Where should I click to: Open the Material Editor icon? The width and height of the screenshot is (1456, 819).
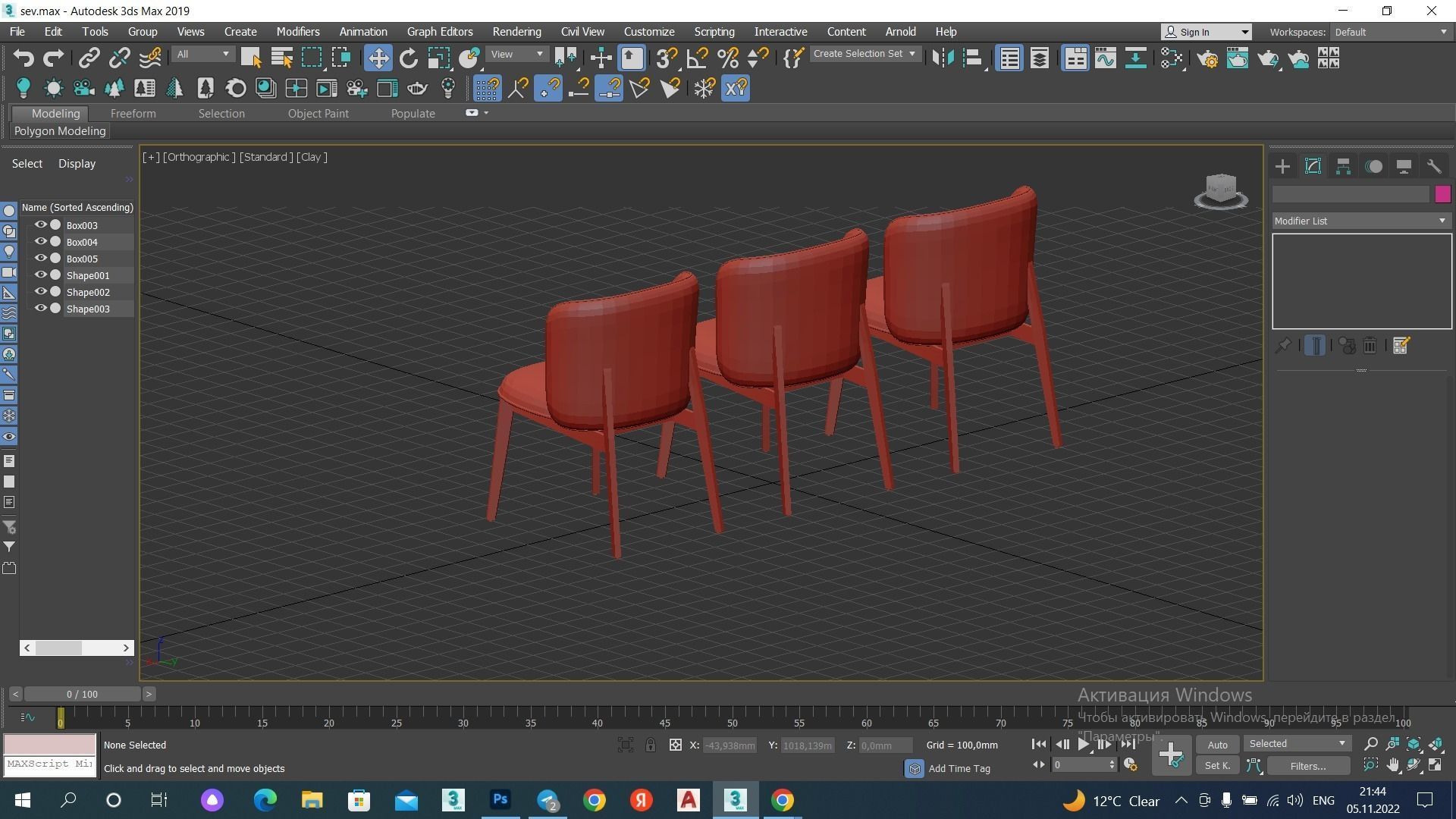(1171, 58)
